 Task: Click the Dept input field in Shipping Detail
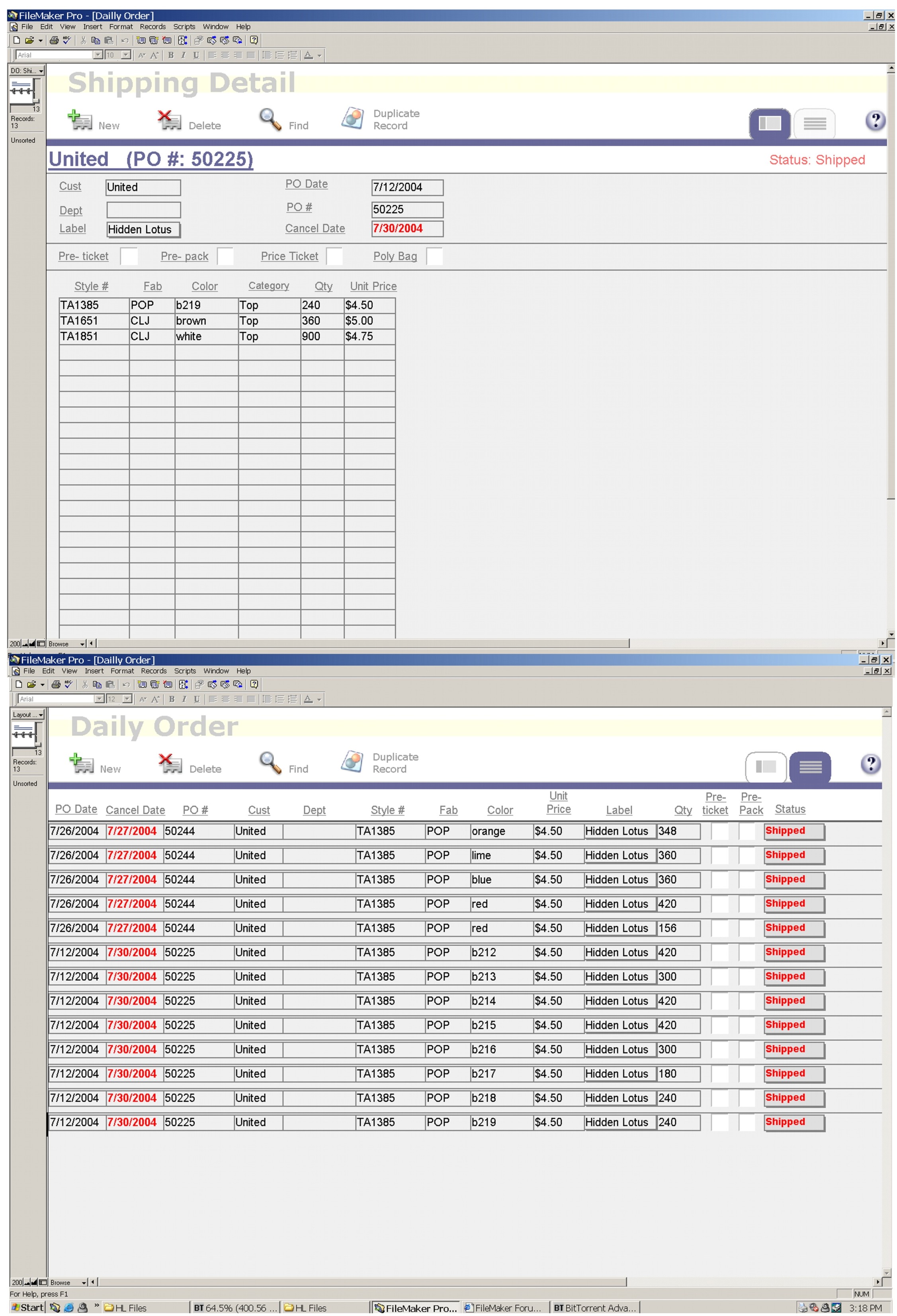tap(143, 210)
